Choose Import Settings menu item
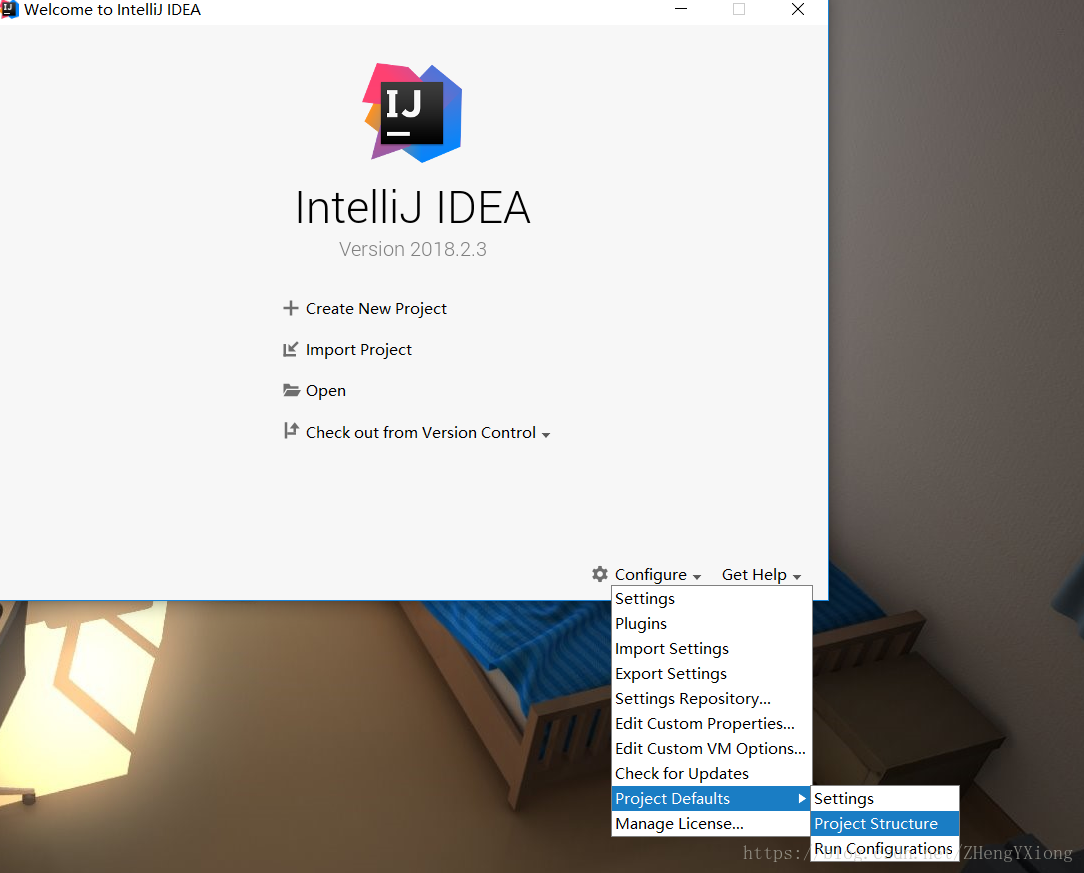This screenshot has height=873, width=1084. [x=711, y=648]
